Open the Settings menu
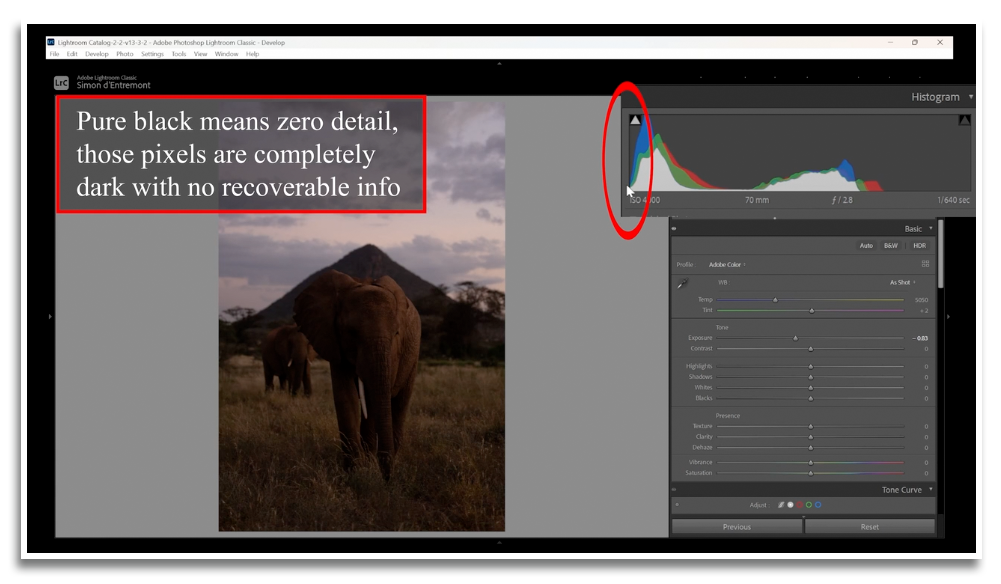 pyautogui.click(x=153, y=54)
